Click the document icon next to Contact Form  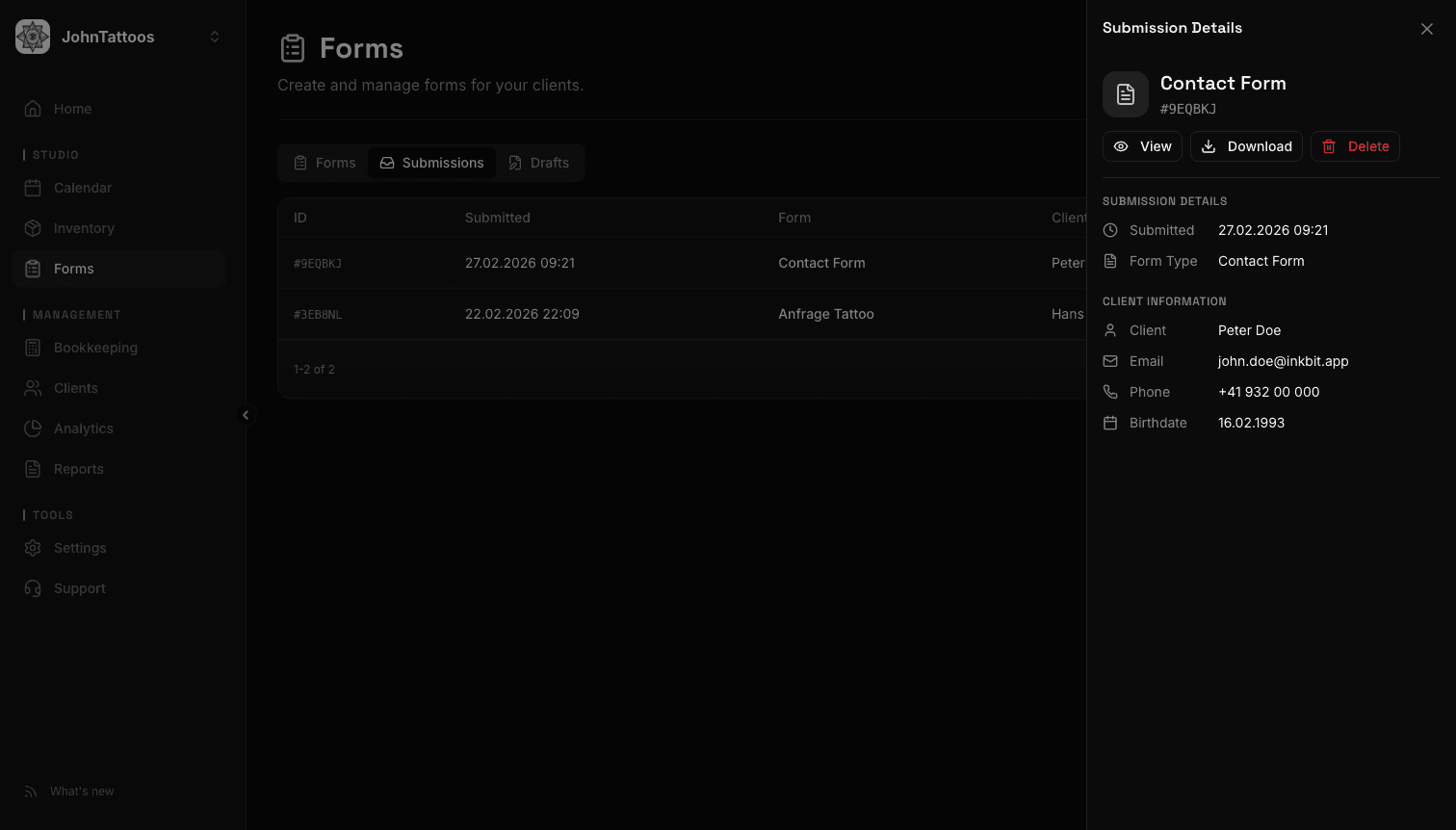click(x=1125, y=93)
